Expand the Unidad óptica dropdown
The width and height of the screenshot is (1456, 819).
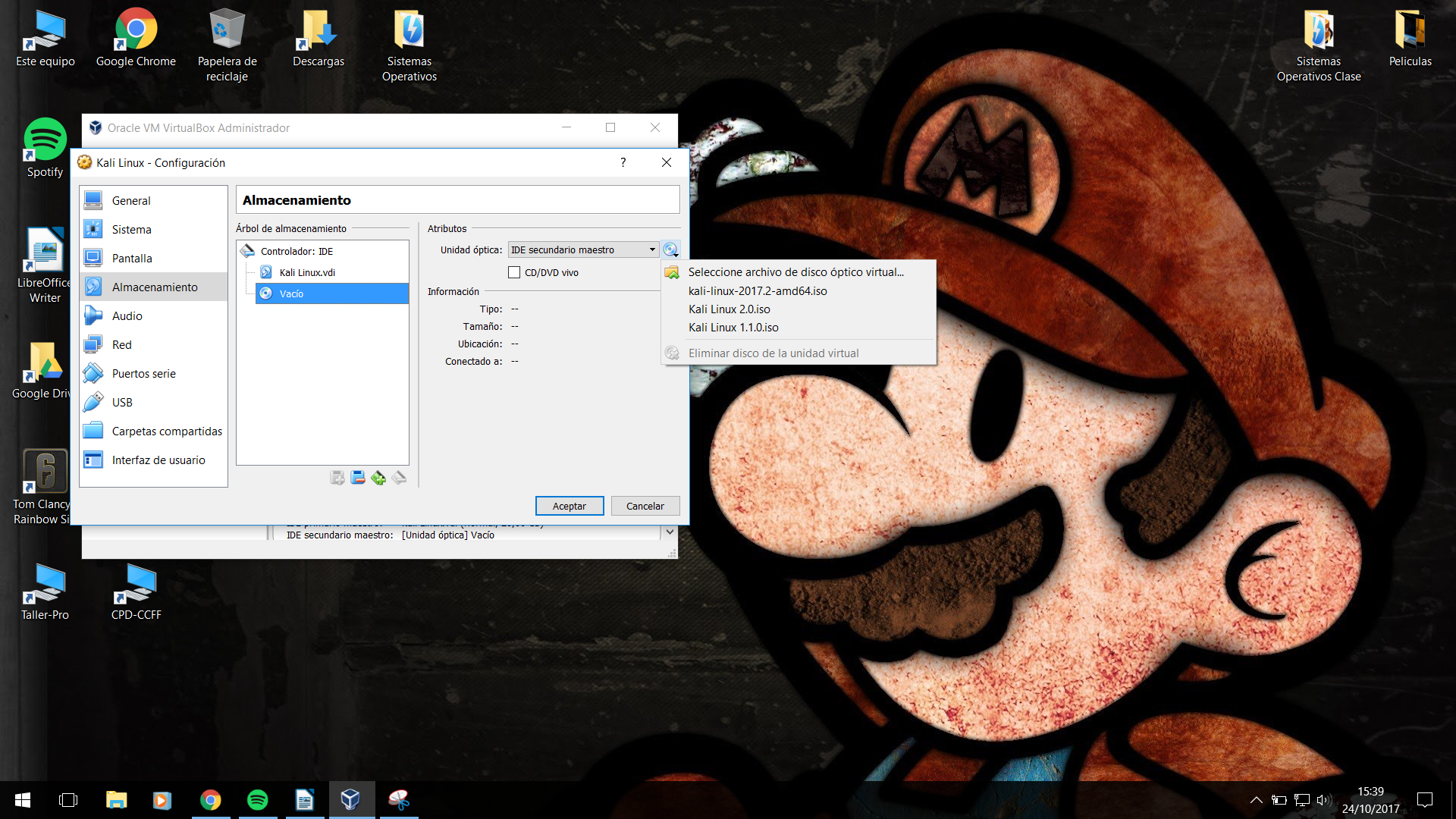click(651, 249)
